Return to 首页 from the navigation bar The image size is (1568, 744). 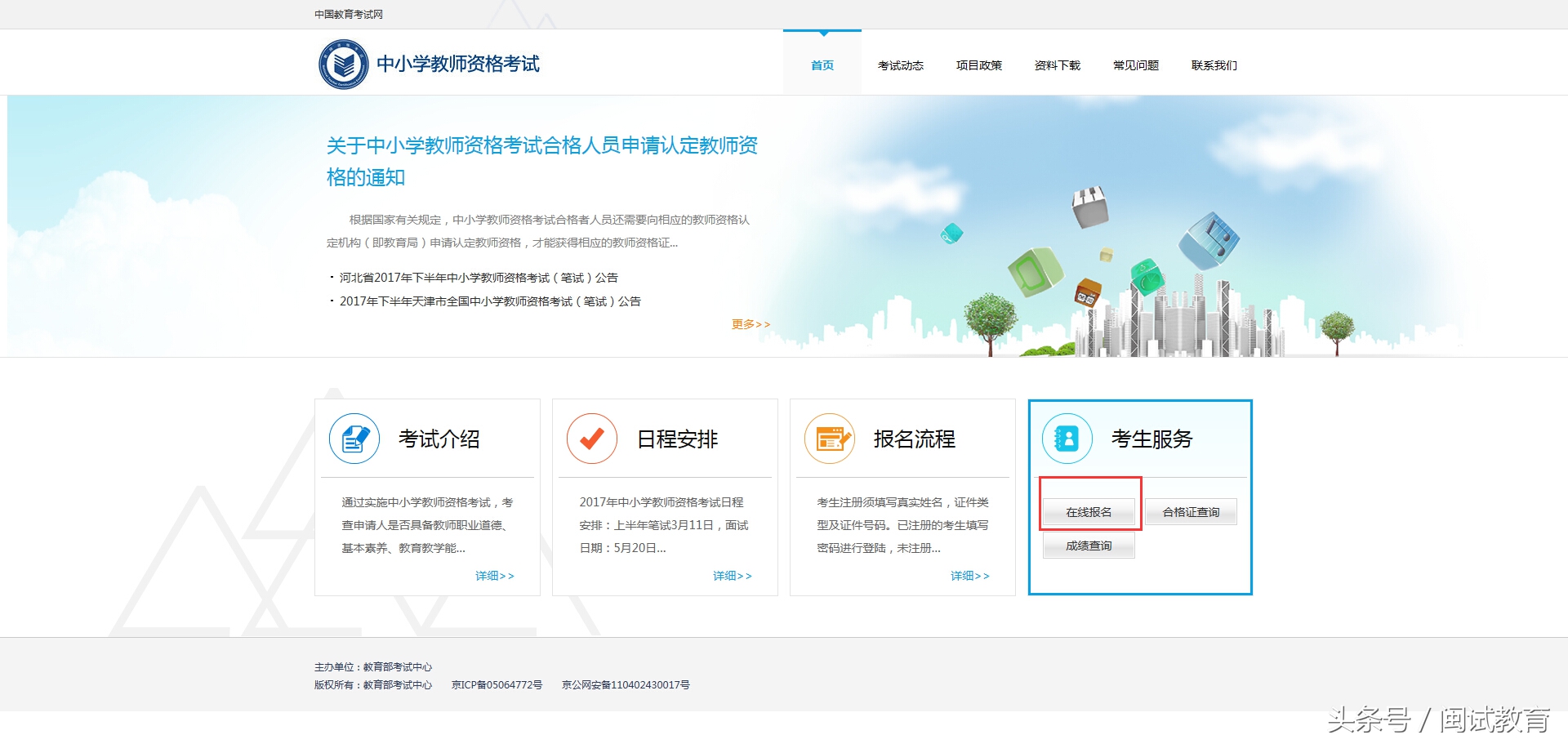tap(821, 65)
